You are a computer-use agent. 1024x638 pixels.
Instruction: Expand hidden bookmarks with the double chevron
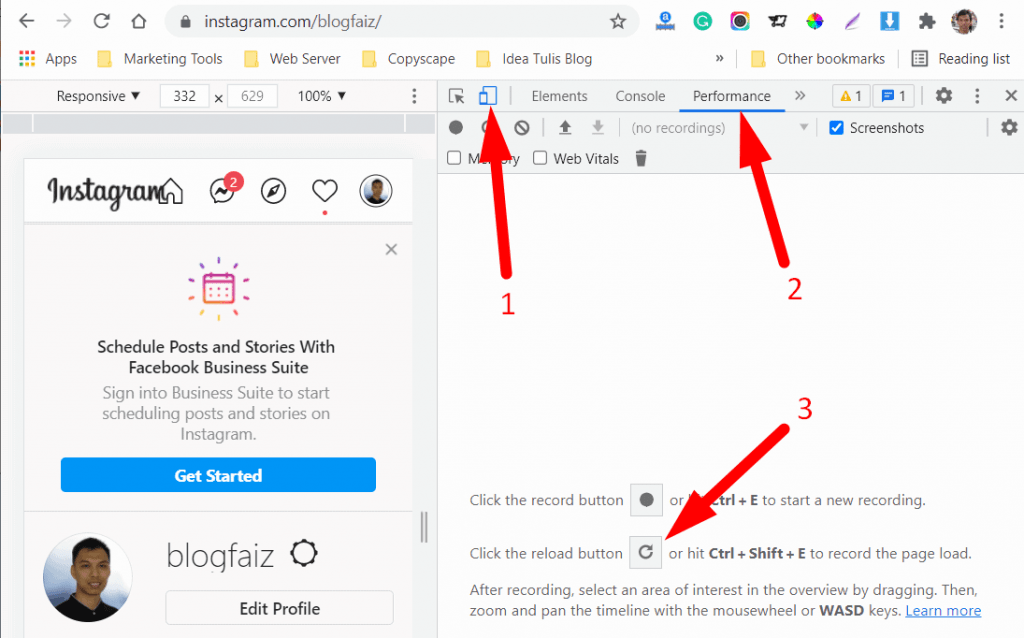tap(720, 58)
